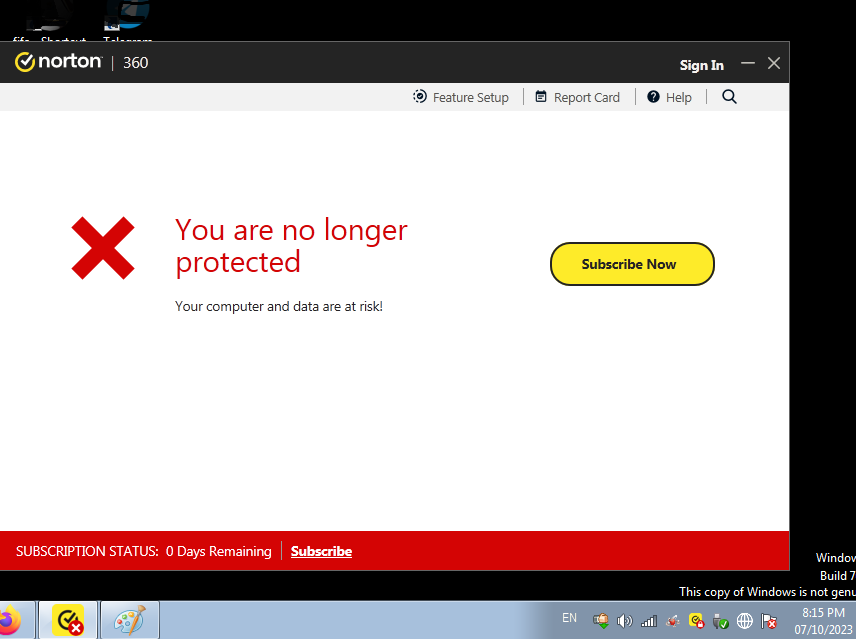Follow the Subscribe link in red status bar

[x=321, y=551]
